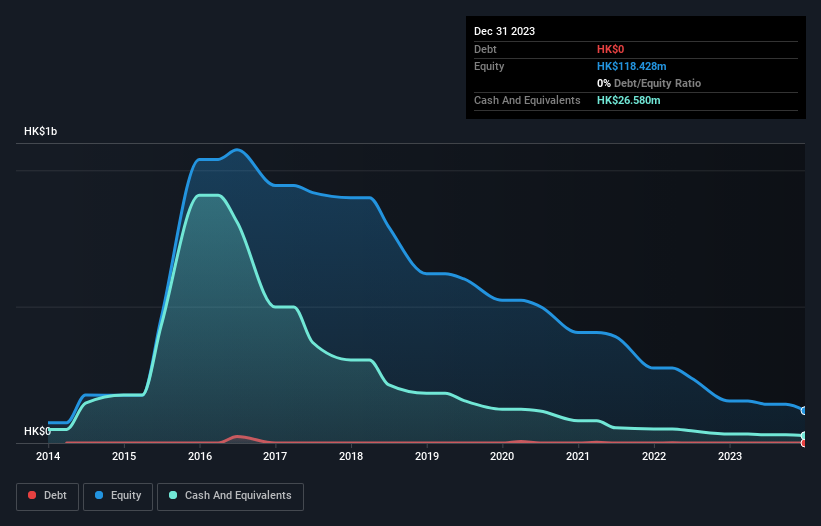
Task: Click the 2014 x-axis label
Action: [48, 456]
